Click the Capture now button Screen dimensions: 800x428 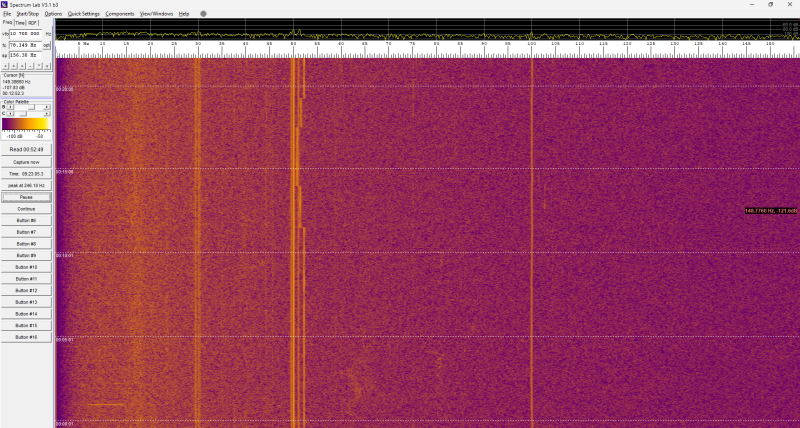[x=26, y=162]
